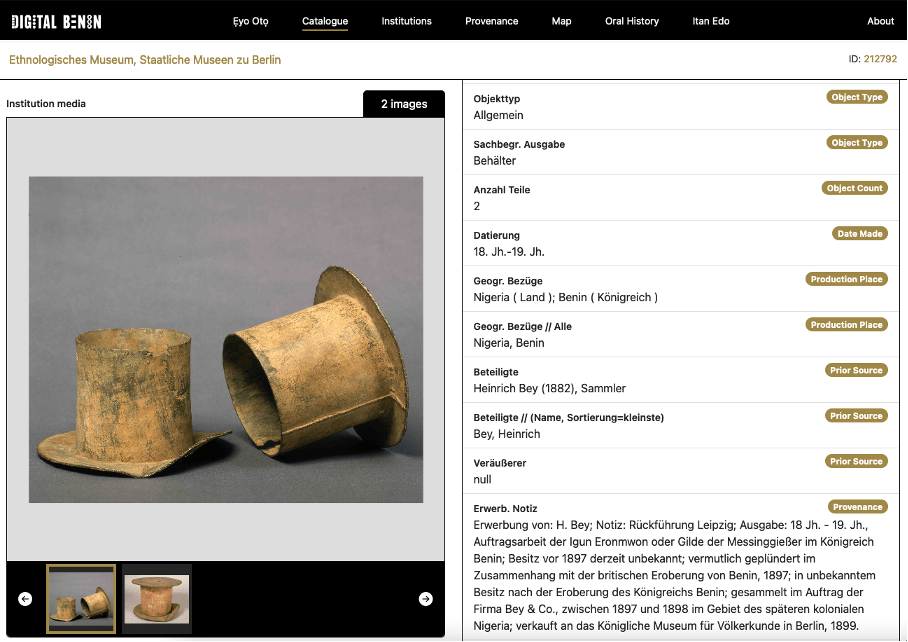Click the 2 images tab
Screen dimensions: 908x642
pyautogui.click(x=403, y=104)
